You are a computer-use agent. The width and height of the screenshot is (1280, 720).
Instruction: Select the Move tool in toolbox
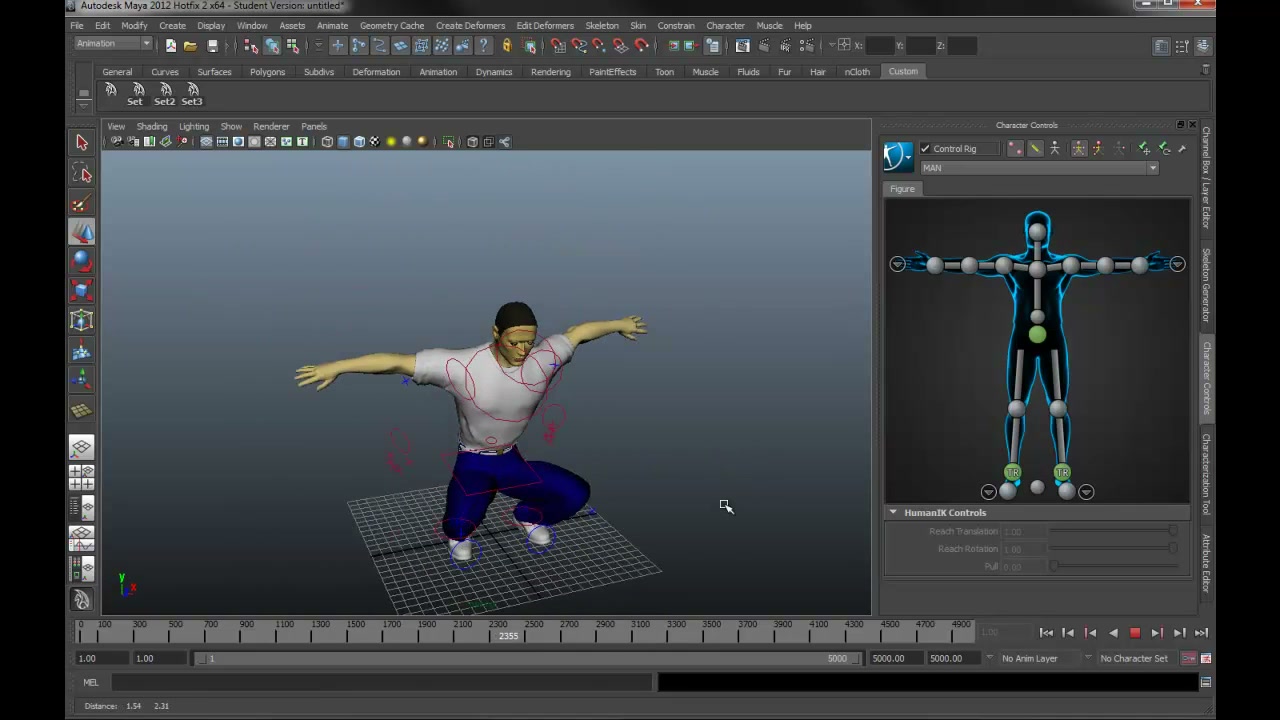coord(82,232)
